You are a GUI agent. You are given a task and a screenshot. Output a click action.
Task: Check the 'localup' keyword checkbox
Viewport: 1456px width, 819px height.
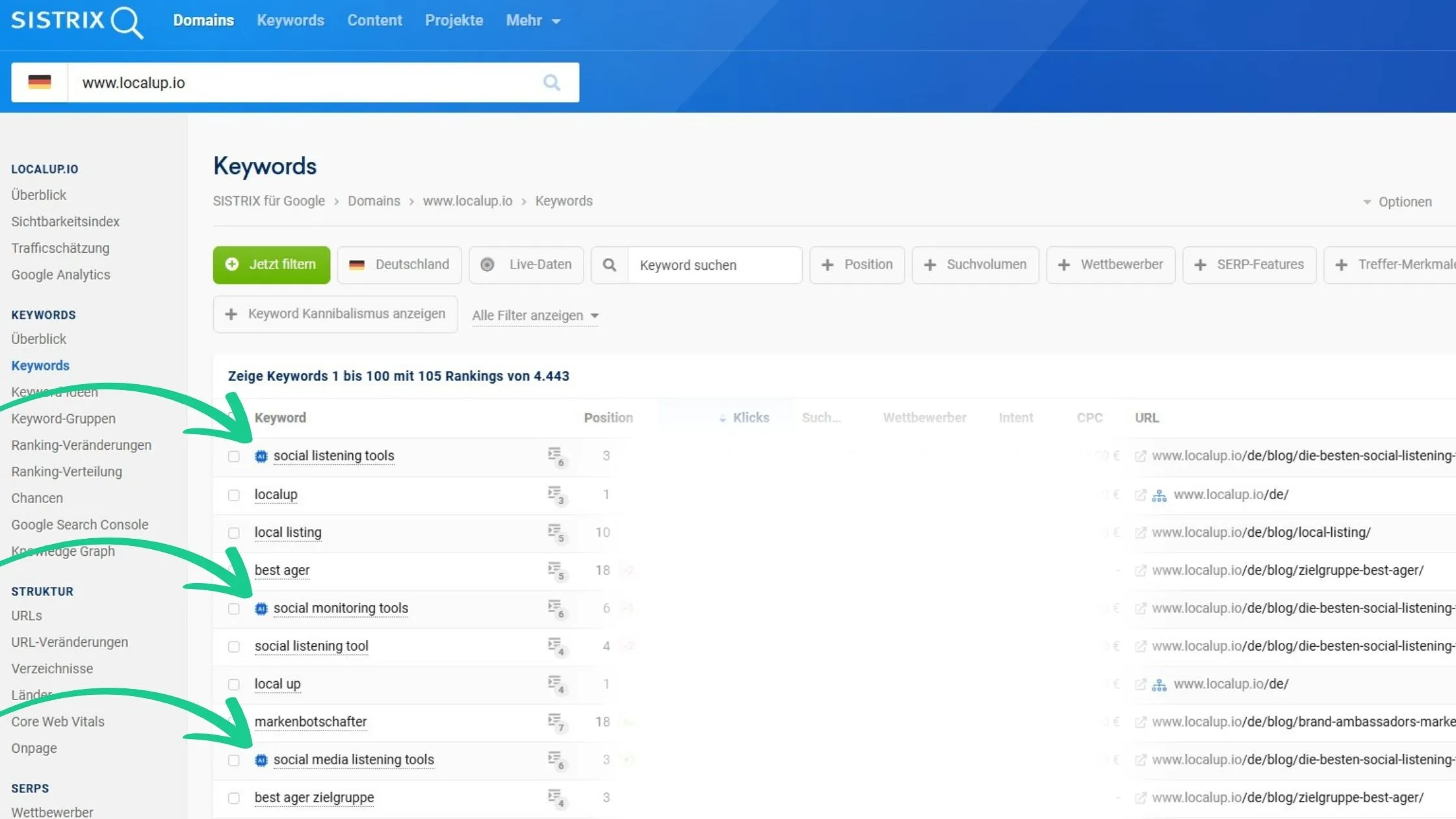point(234,495)
